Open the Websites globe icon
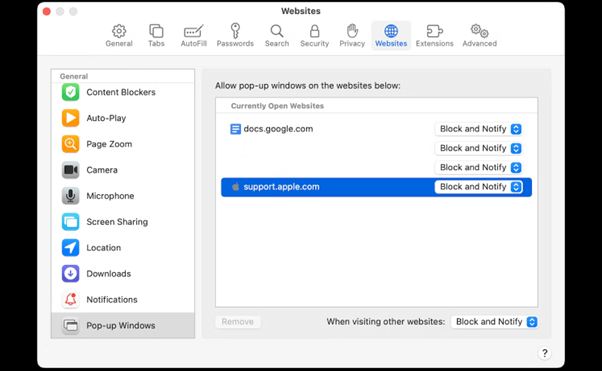The height and width of the screenshot is (371, 602). point(391,31)
